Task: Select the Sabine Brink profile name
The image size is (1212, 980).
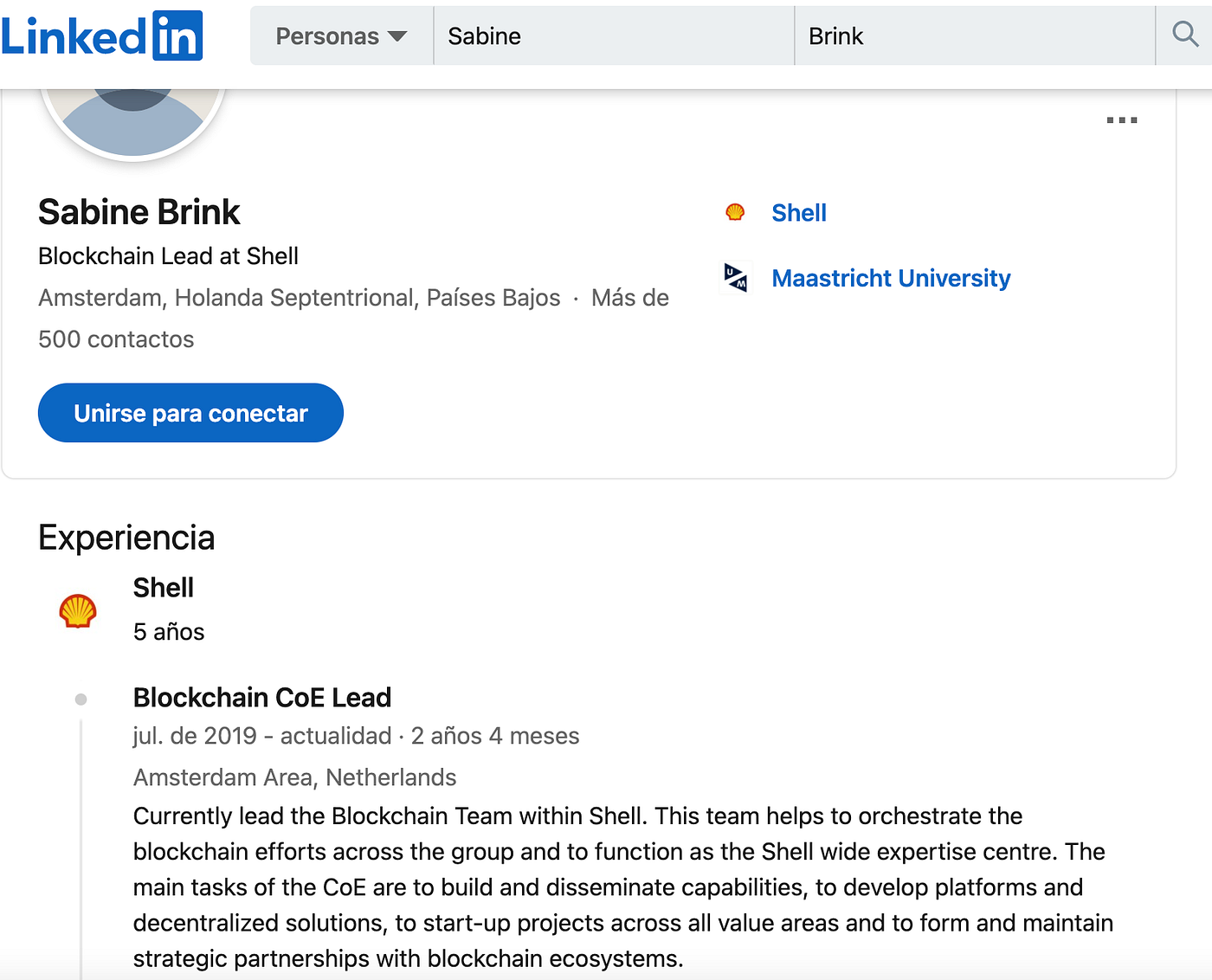Action: pyautogui.click(x=139, y=212)
